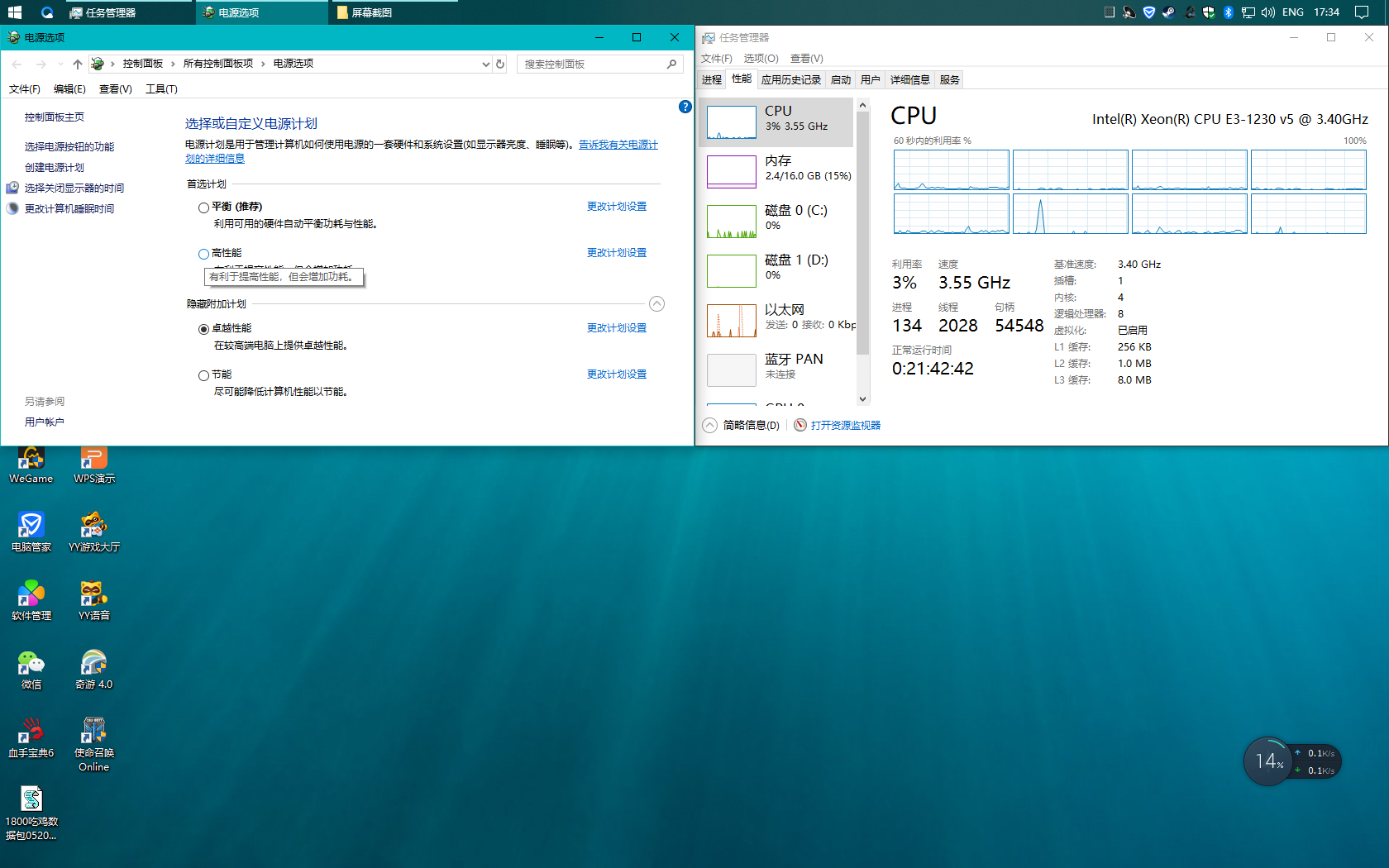1389x868 pixels.
Task: Open the 选项(O) menu in Task Manager
Action: coord(761,59)
